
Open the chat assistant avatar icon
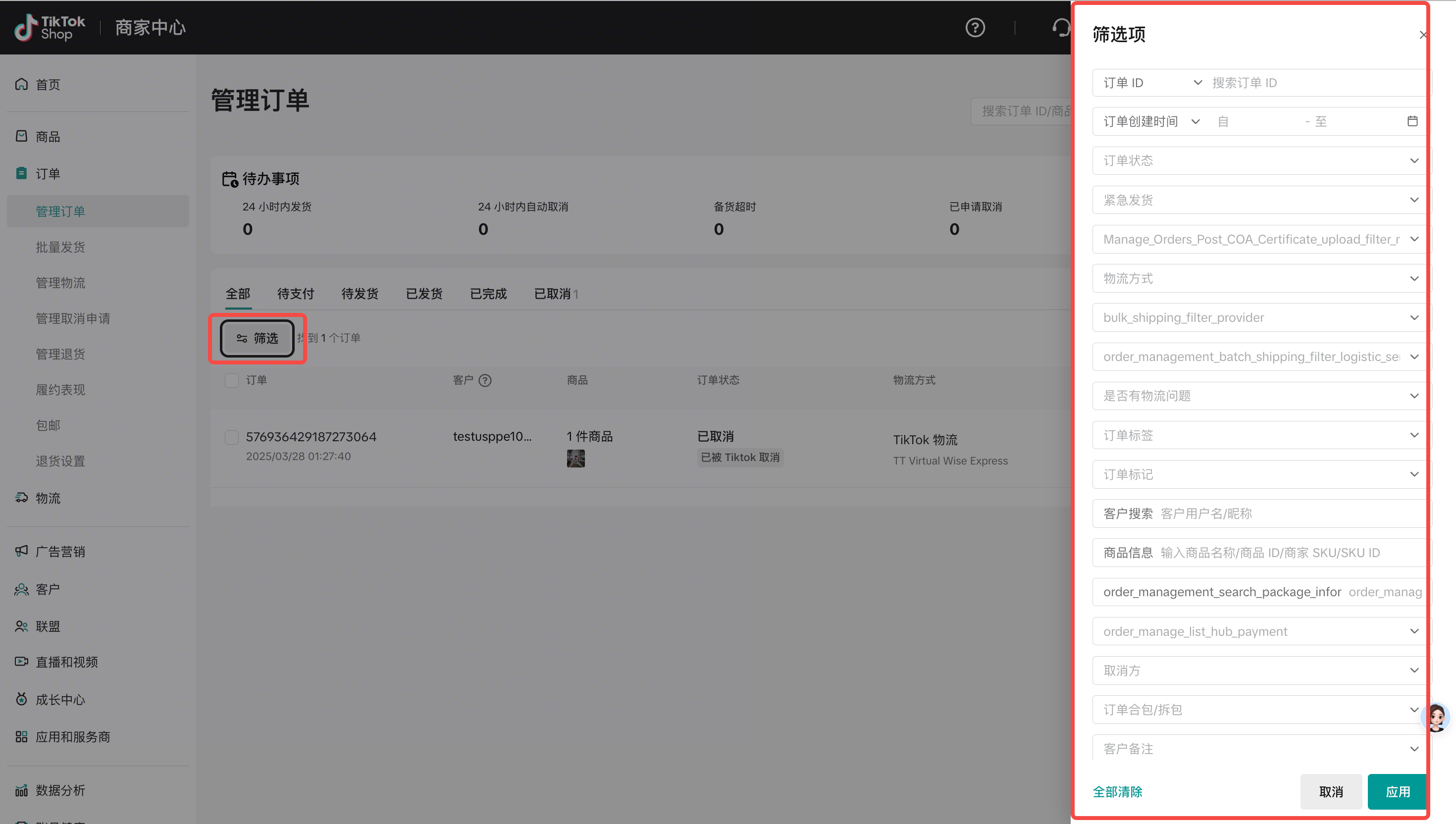click(1436, 717)
